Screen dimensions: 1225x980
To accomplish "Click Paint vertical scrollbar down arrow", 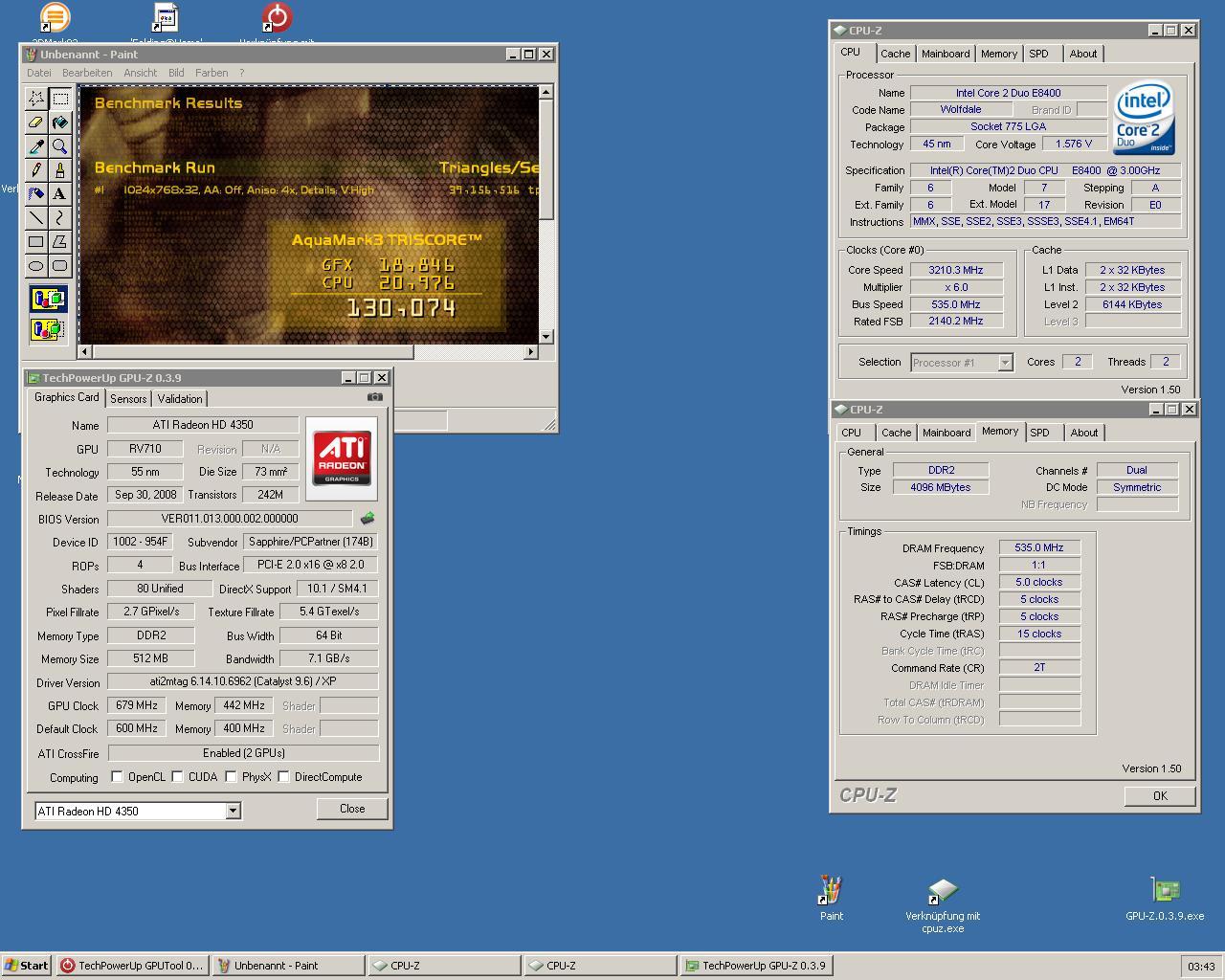I will coord(546,336).
